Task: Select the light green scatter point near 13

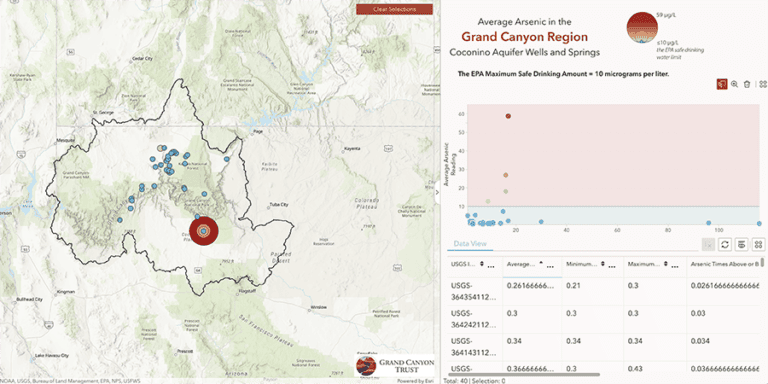Action: pyautogui.click(x=488, y=201)
